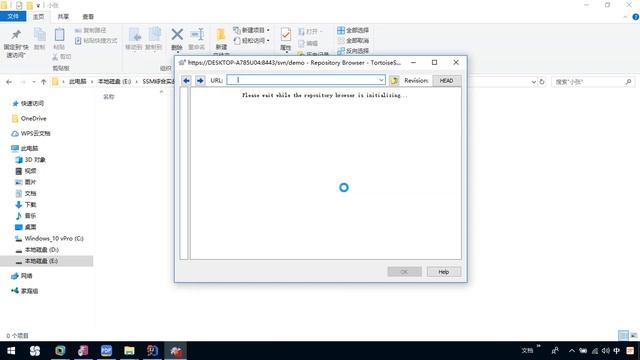The width and height of the screenshot is (640, 360).
Task: Click the Explorer back navigation arrow
Action: point(9,82)
